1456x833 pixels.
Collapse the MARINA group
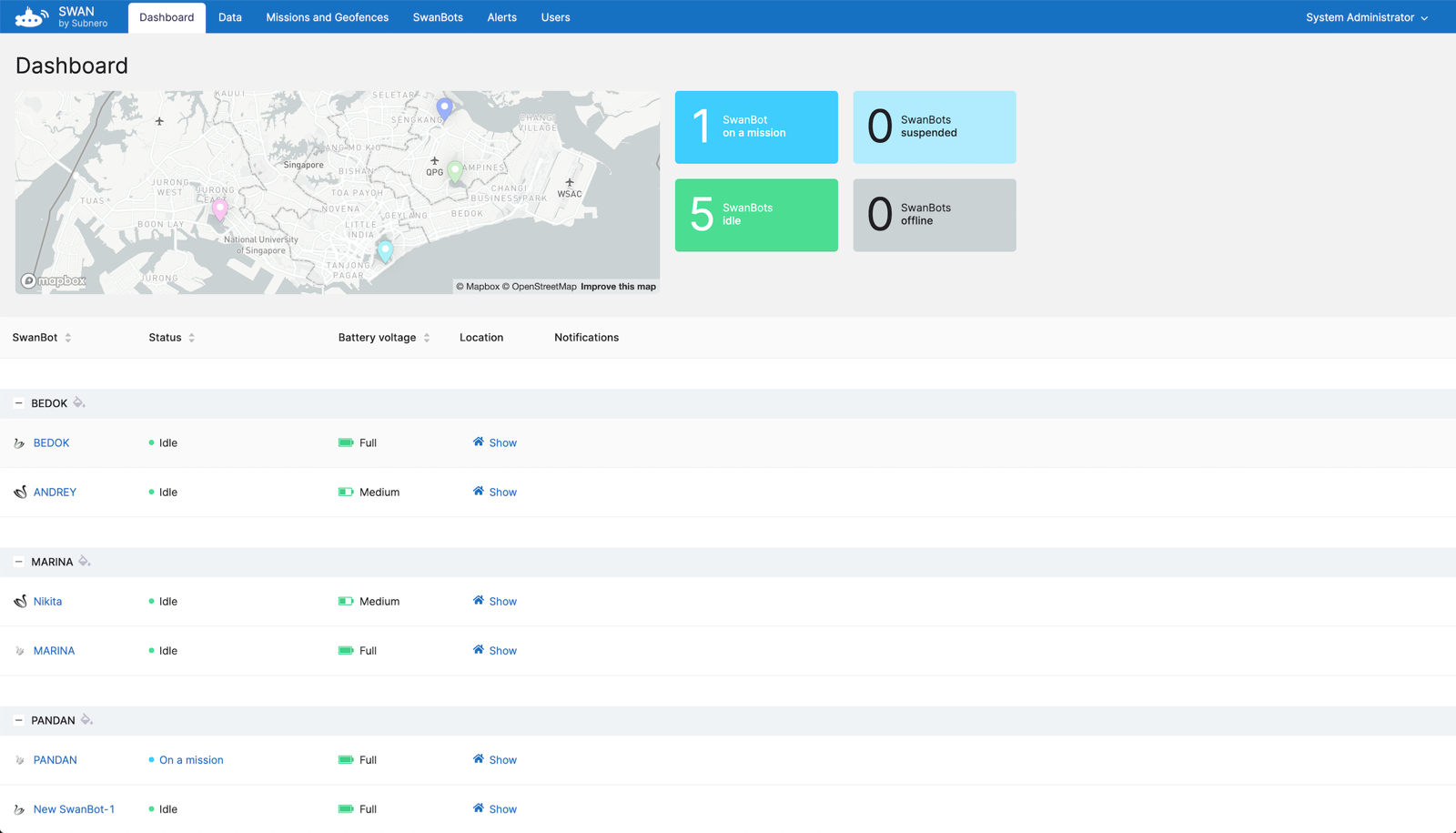18,562
